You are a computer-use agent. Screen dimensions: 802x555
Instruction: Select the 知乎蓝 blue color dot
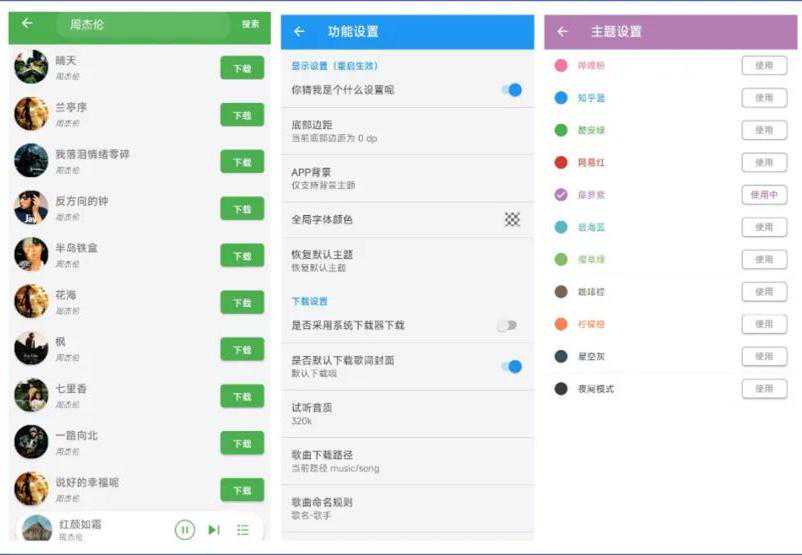[561, 98]
